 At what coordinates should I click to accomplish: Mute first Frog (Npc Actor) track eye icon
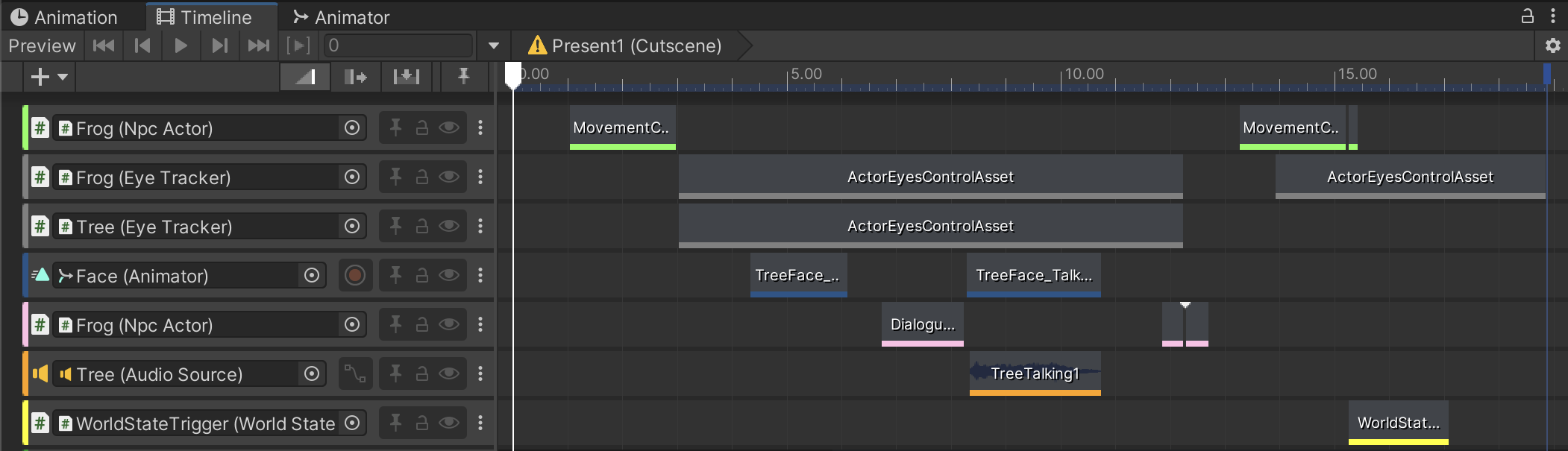(449, 127)
